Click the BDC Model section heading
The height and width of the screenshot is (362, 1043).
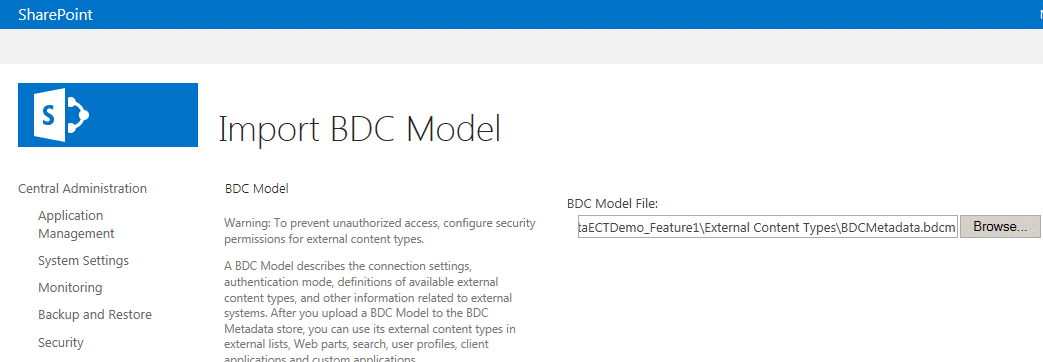[x=257, y=189]
